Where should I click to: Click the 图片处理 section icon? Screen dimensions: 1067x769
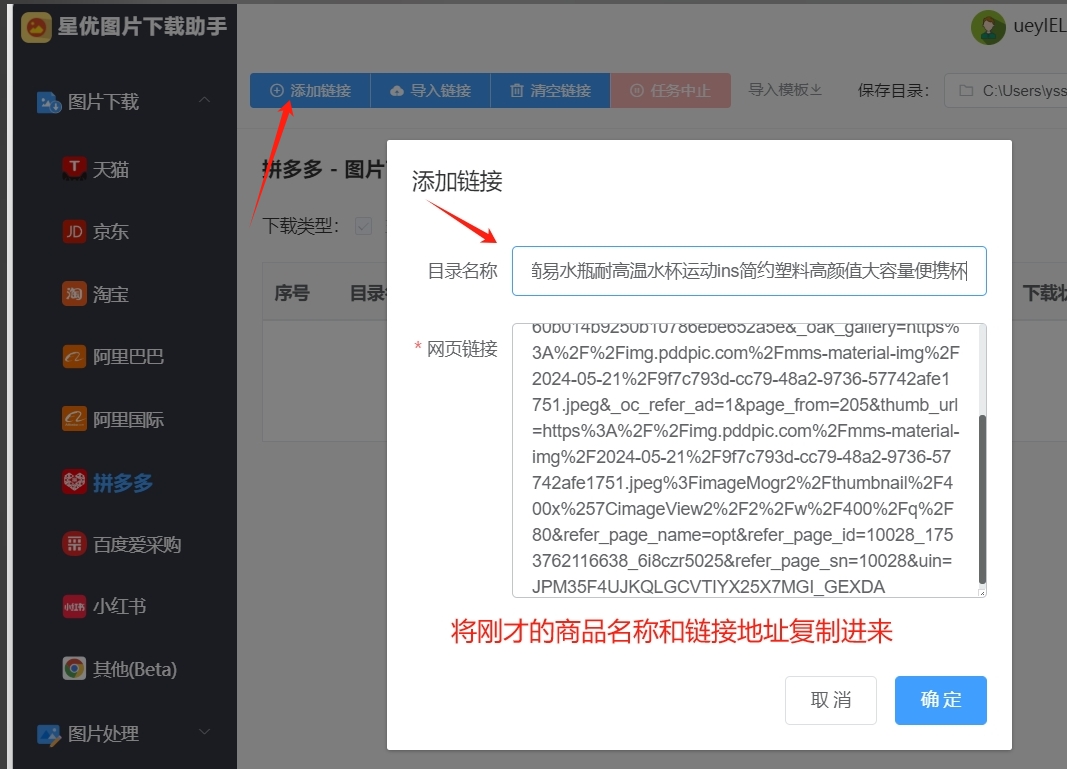coord(49,735)
